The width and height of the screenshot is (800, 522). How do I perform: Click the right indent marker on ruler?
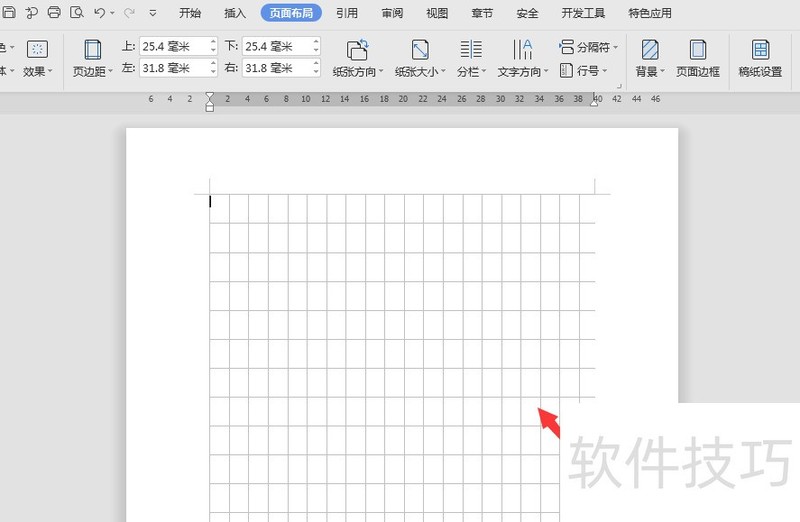click(x=594, y=102)
